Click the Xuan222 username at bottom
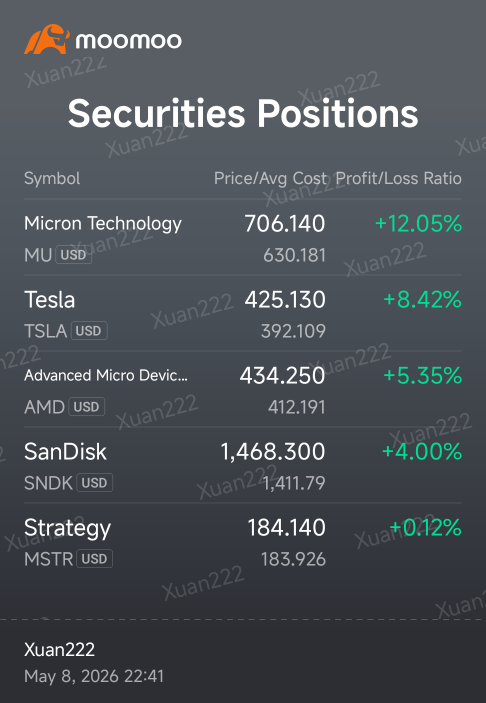486x703 pixels. pos(59,650)
